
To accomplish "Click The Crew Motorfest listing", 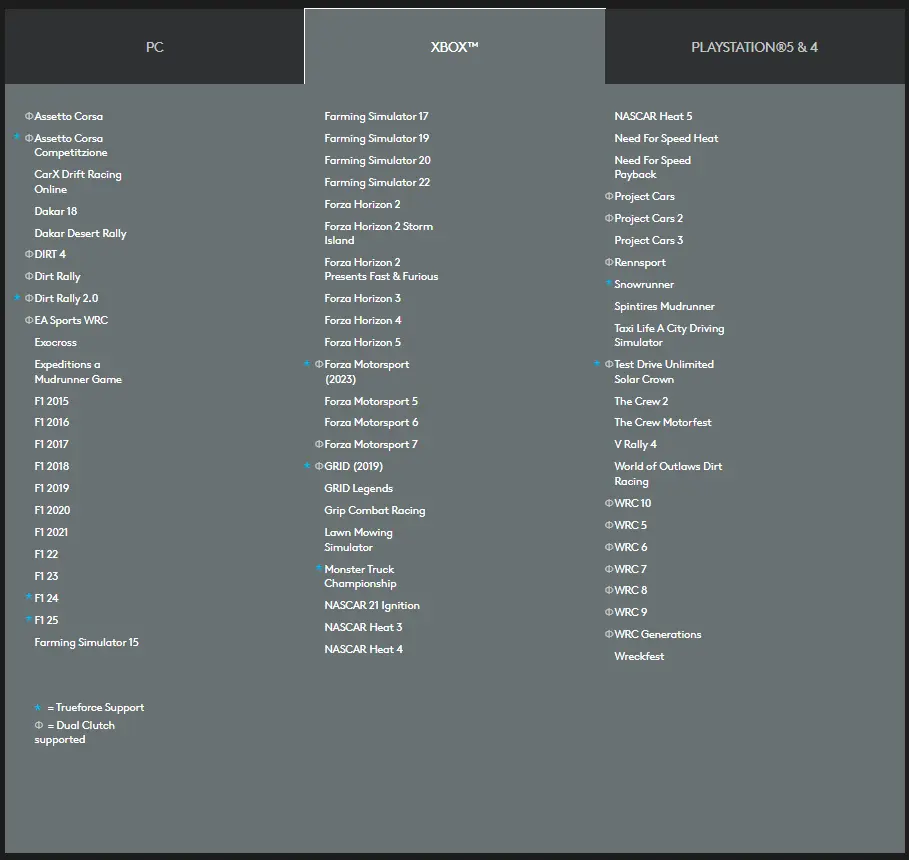I will [662, 423].
